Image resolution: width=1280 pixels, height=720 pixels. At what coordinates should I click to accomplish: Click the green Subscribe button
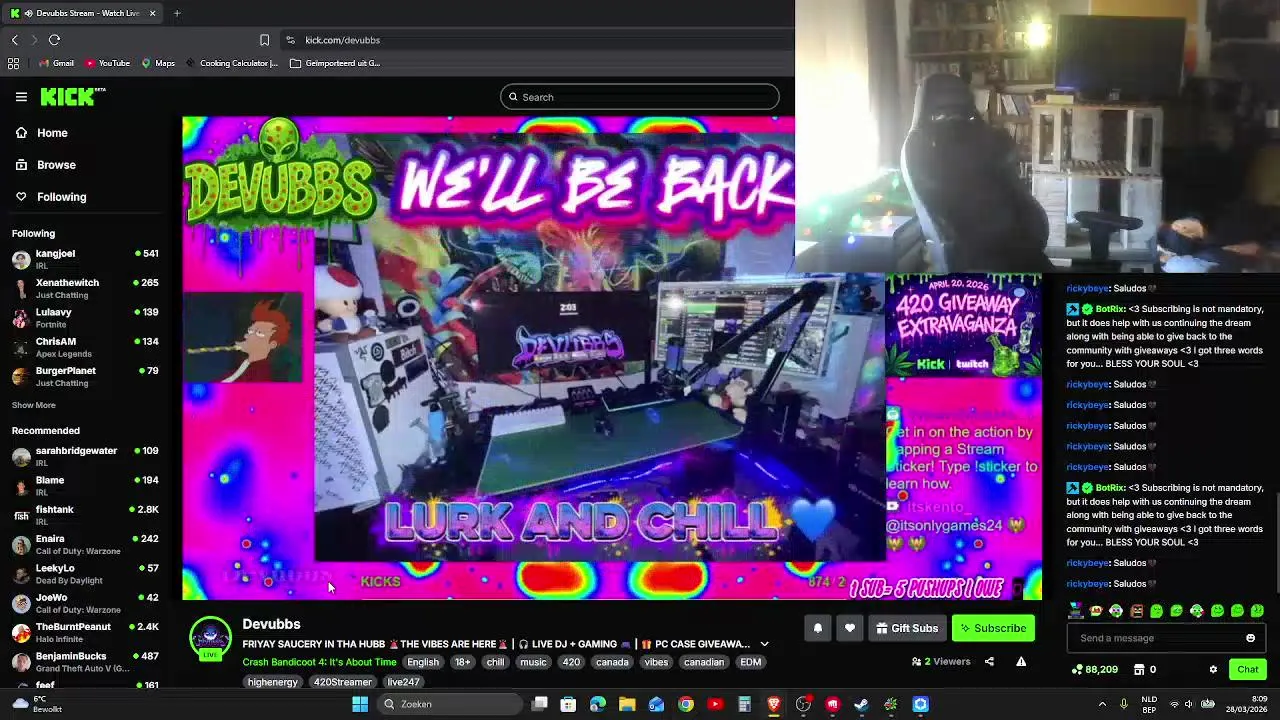[993, 628]
